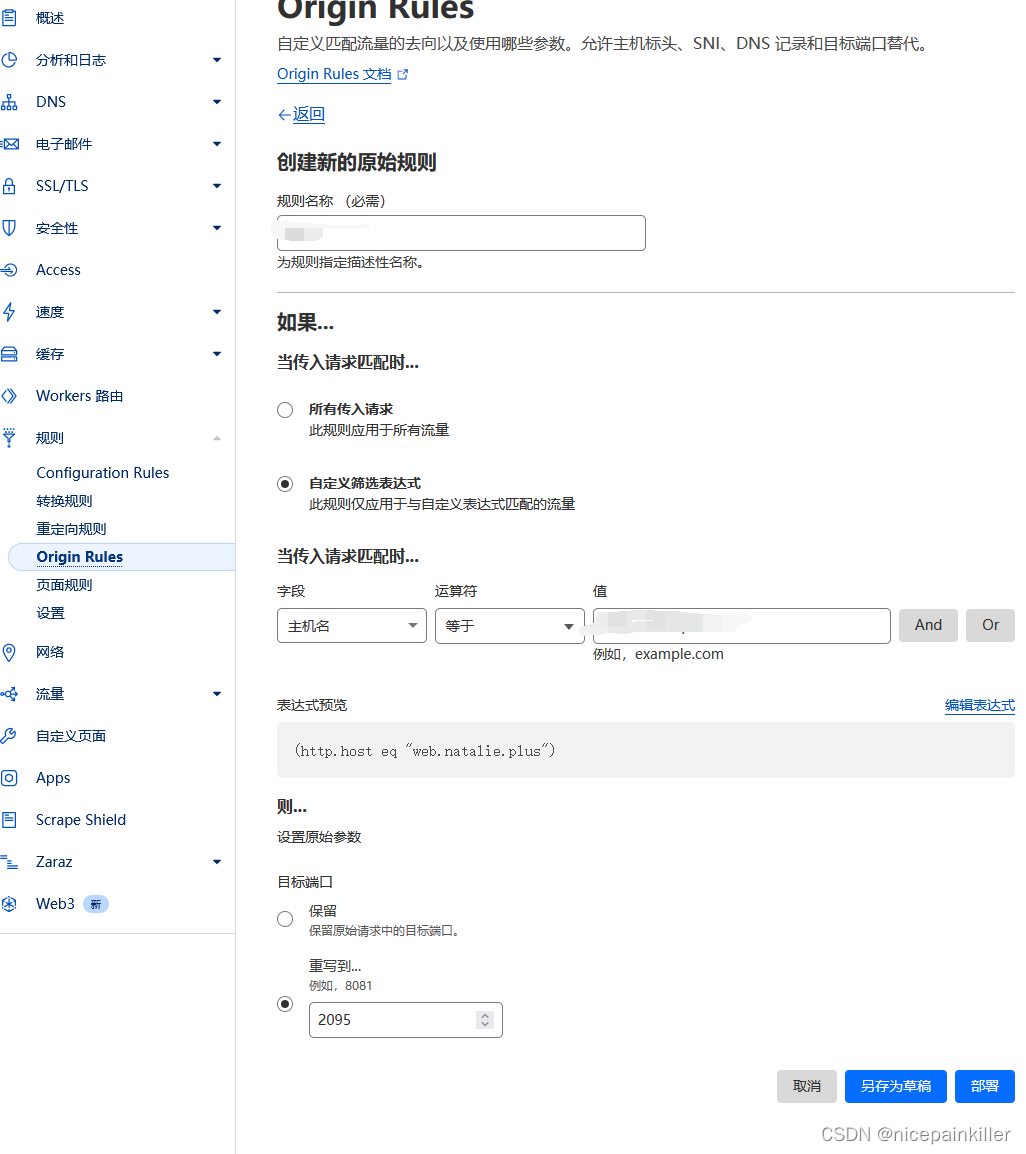Screen dimensions: 1026x1154
Task: Click the Web3 sidebar icon
Action: [x=11, y=903]
